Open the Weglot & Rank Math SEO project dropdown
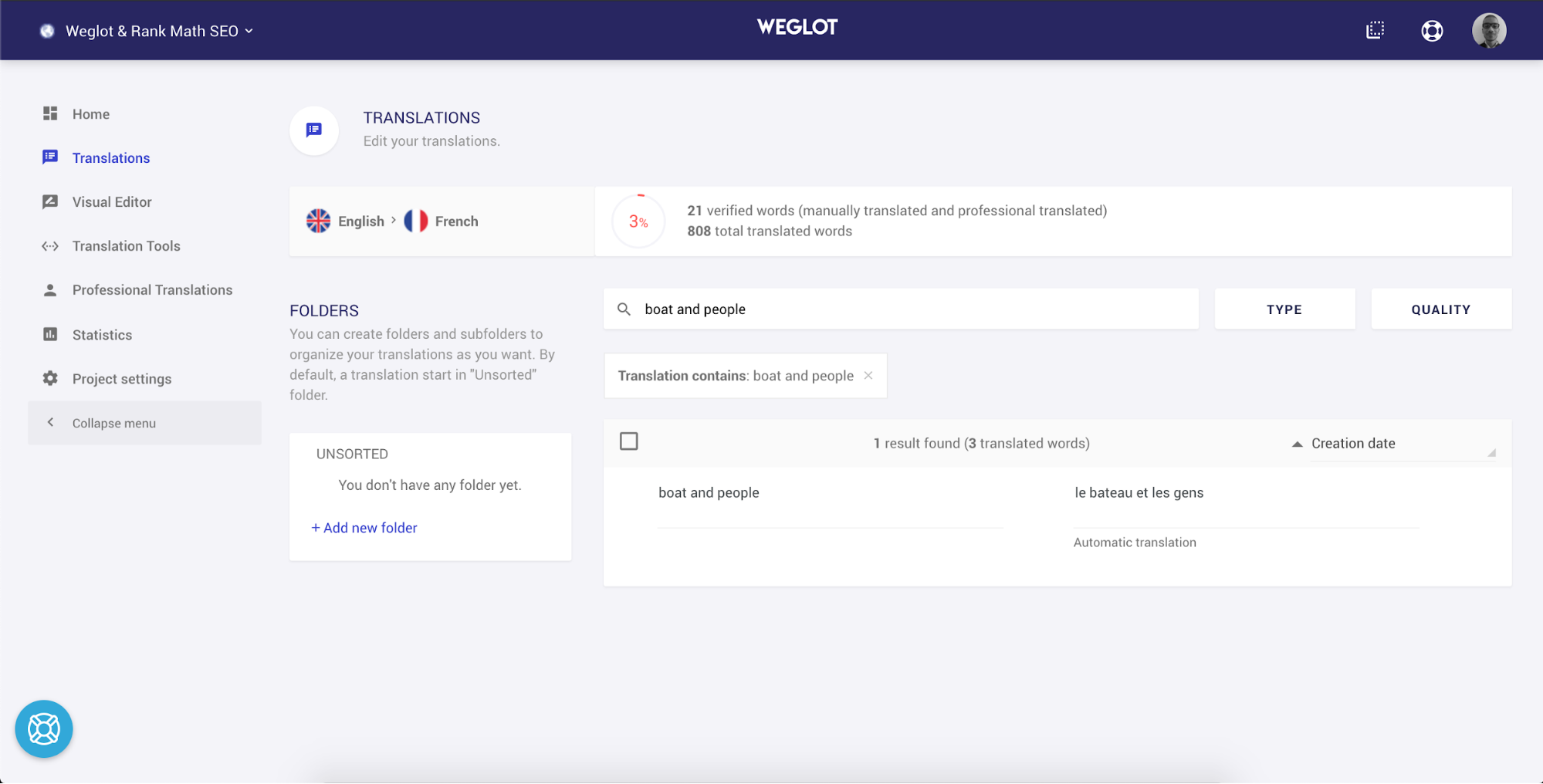Image resolution: width=1543 pixels, height=784 pixels. [158, 31]
